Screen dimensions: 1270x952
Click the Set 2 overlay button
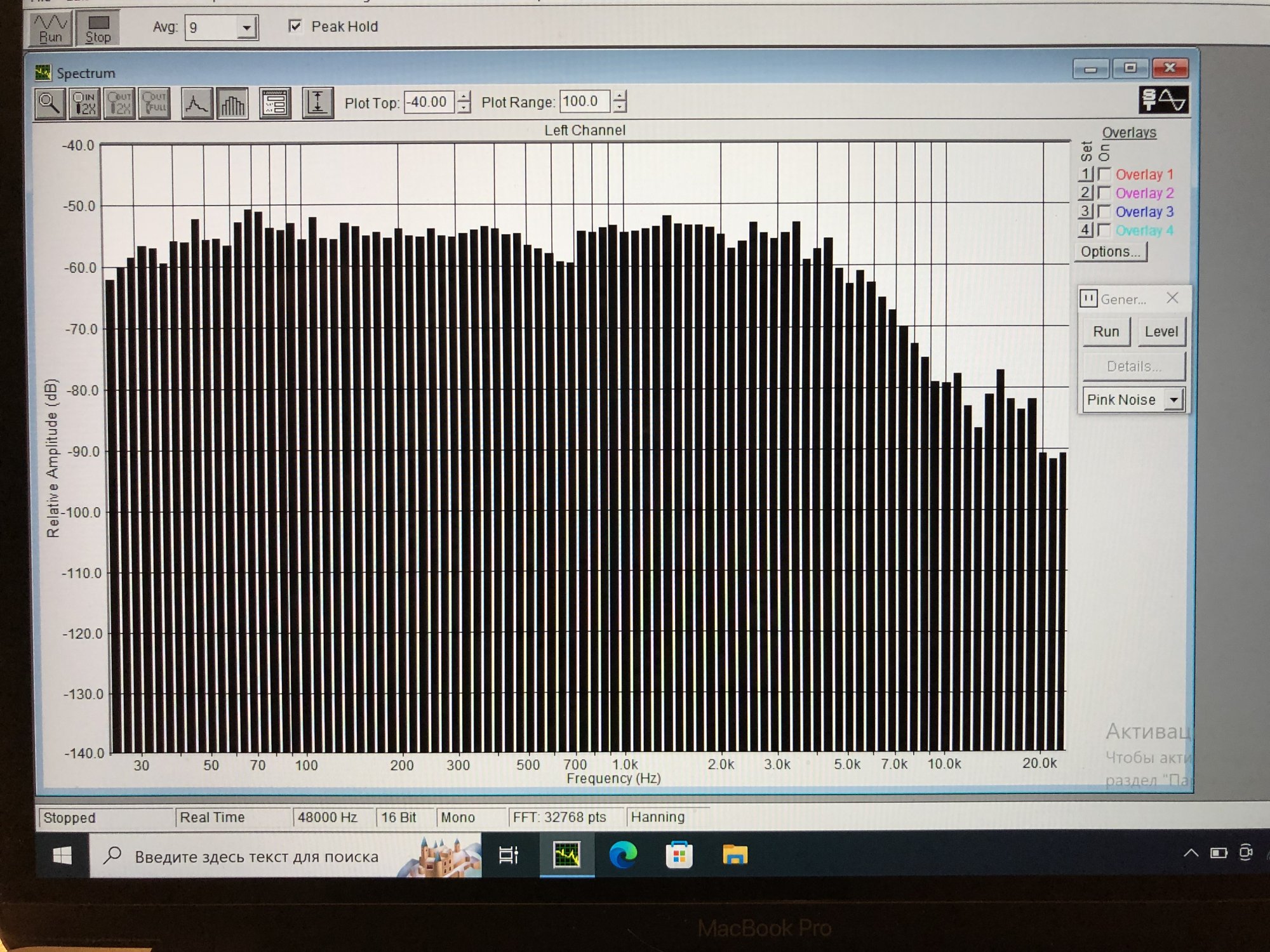pos(1085,192)
